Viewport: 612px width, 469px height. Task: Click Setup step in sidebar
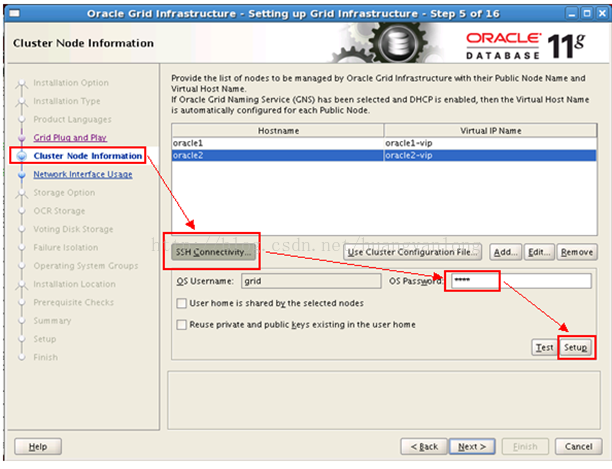pos(44,339)
